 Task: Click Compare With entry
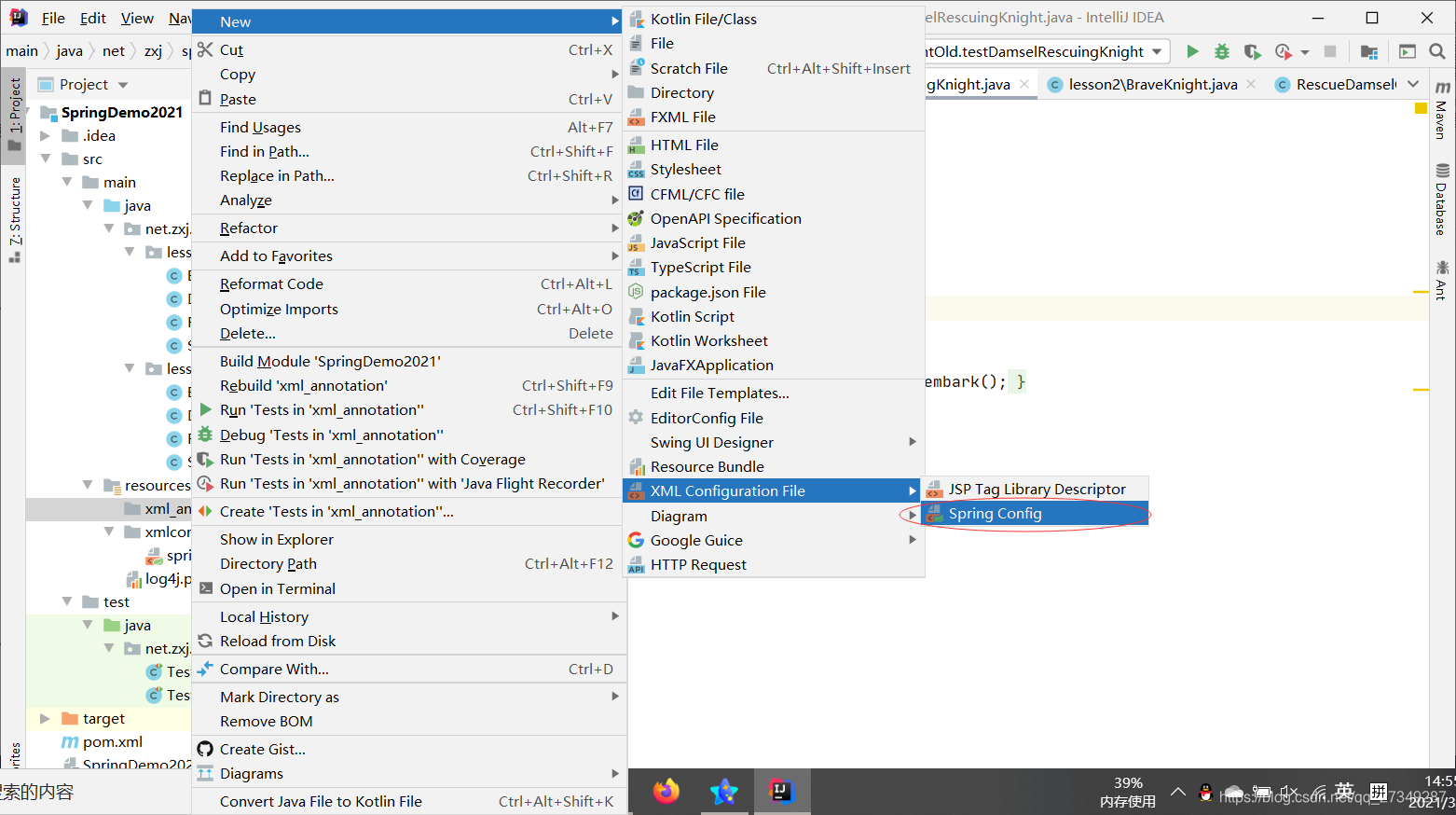pos(408,669)
